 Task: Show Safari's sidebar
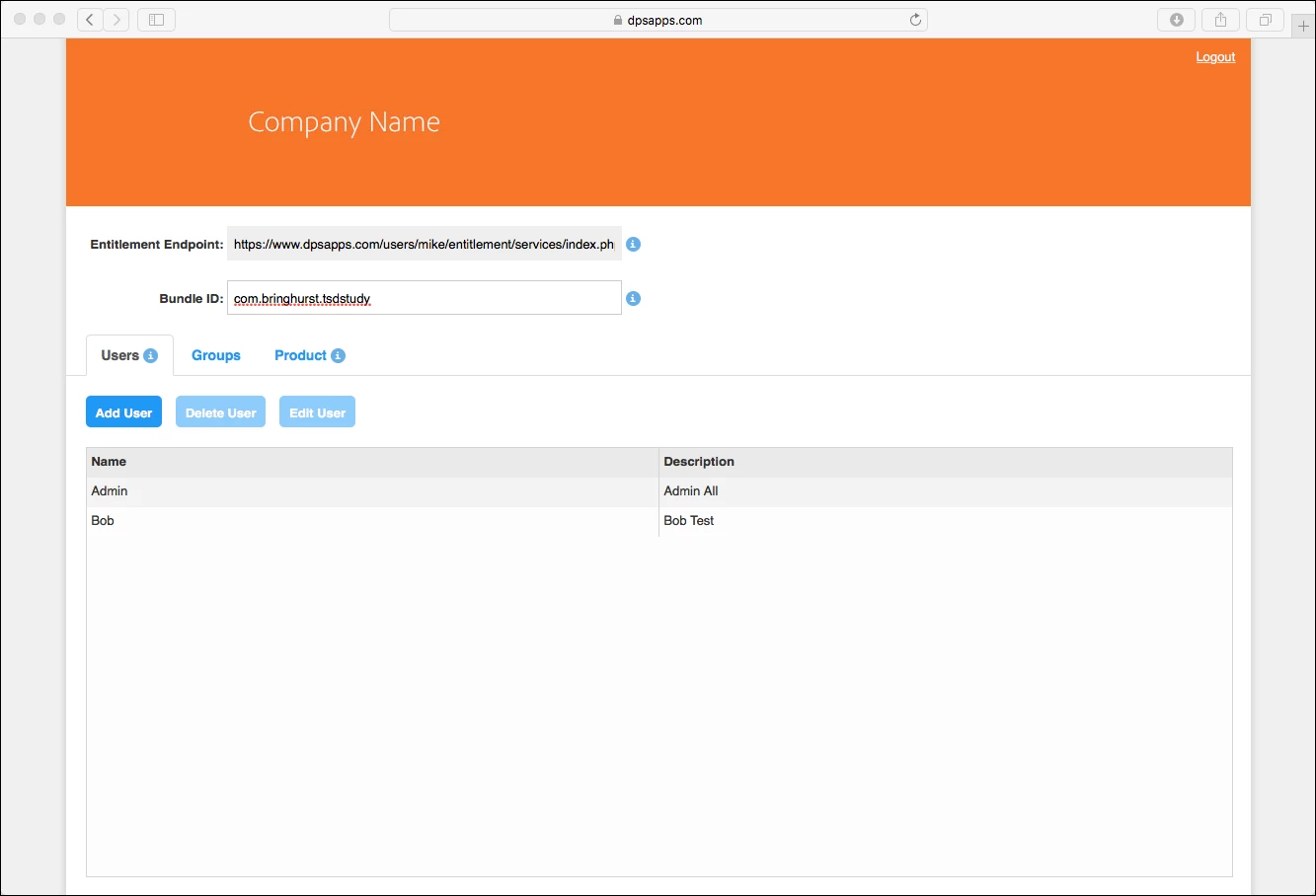coord(156,20)
